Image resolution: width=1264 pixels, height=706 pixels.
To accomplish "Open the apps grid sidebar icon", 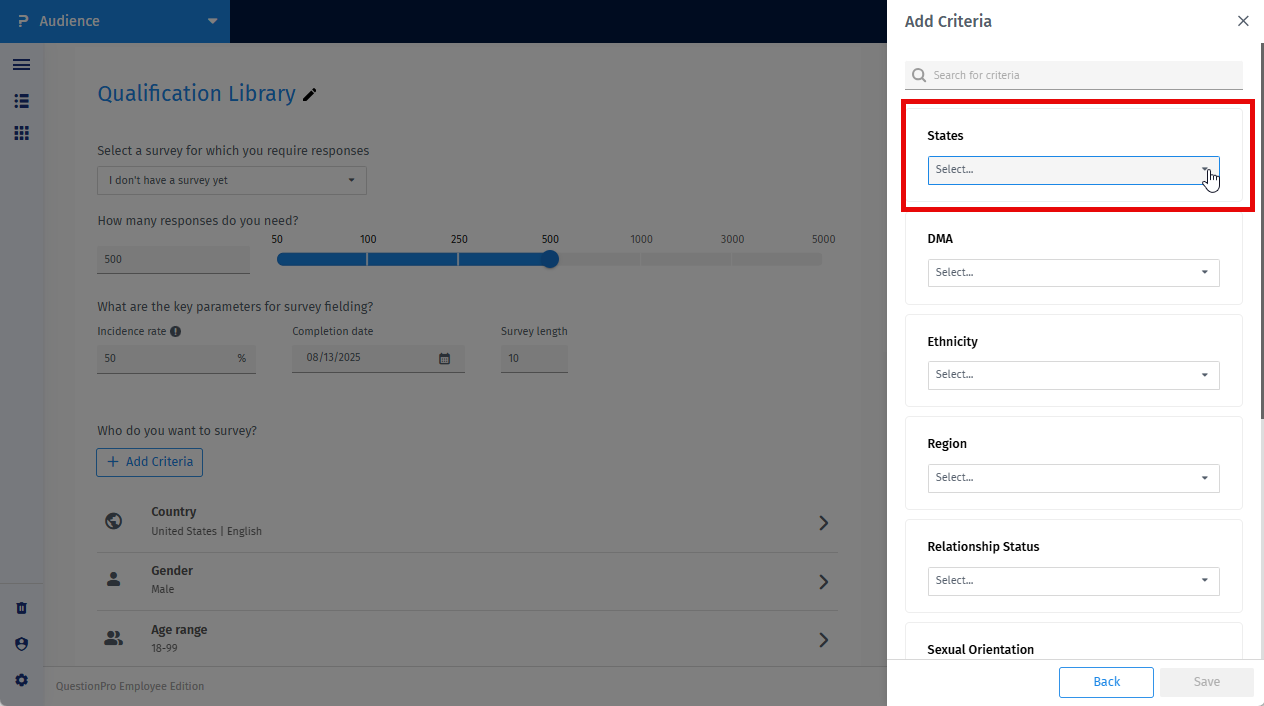I will [x=21, y=133].
